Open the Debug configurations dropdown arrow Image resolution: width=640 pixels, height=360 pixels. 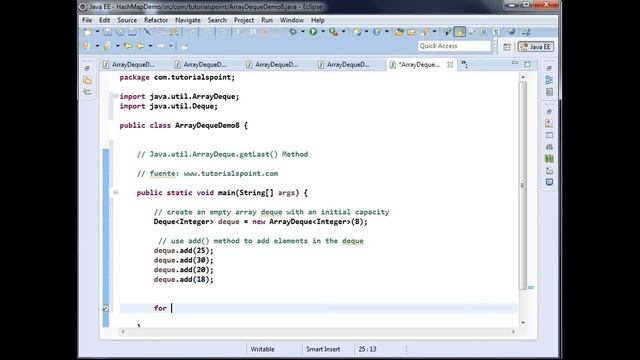pyautogui.click(x=302, y=31)
